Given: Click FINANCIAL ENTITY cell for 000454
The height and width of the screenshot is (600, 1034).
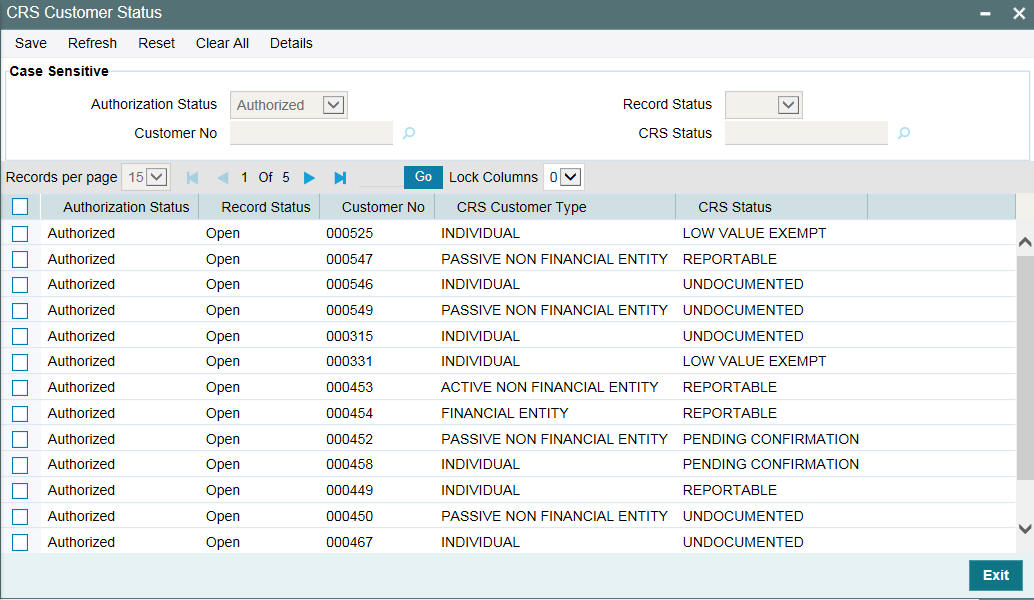Looking at the screenshot, I should coord(504,413).
